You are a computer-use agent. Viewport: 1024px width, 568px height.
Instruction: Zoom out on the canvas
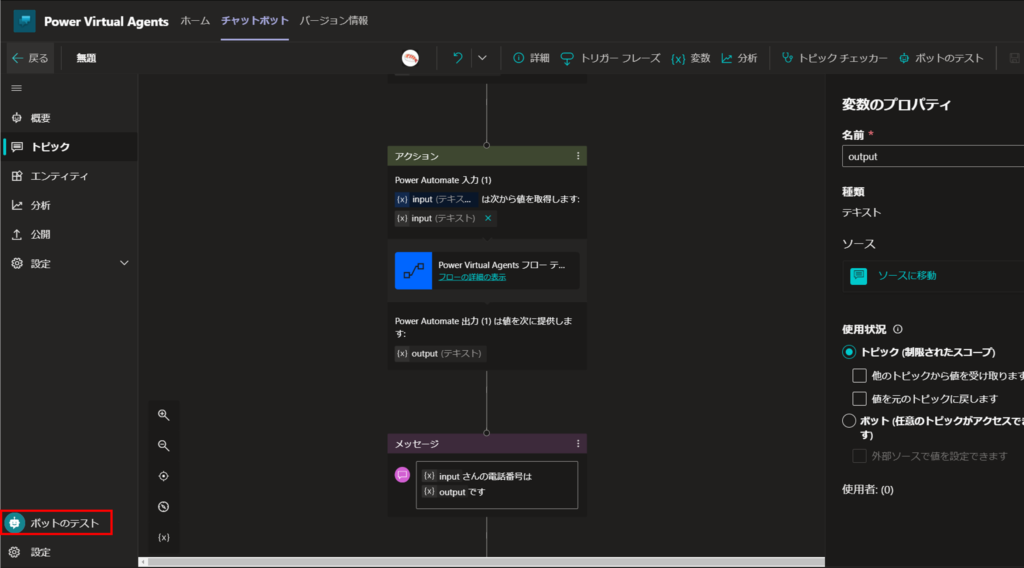pyautogui.click(x=163, y=446)
